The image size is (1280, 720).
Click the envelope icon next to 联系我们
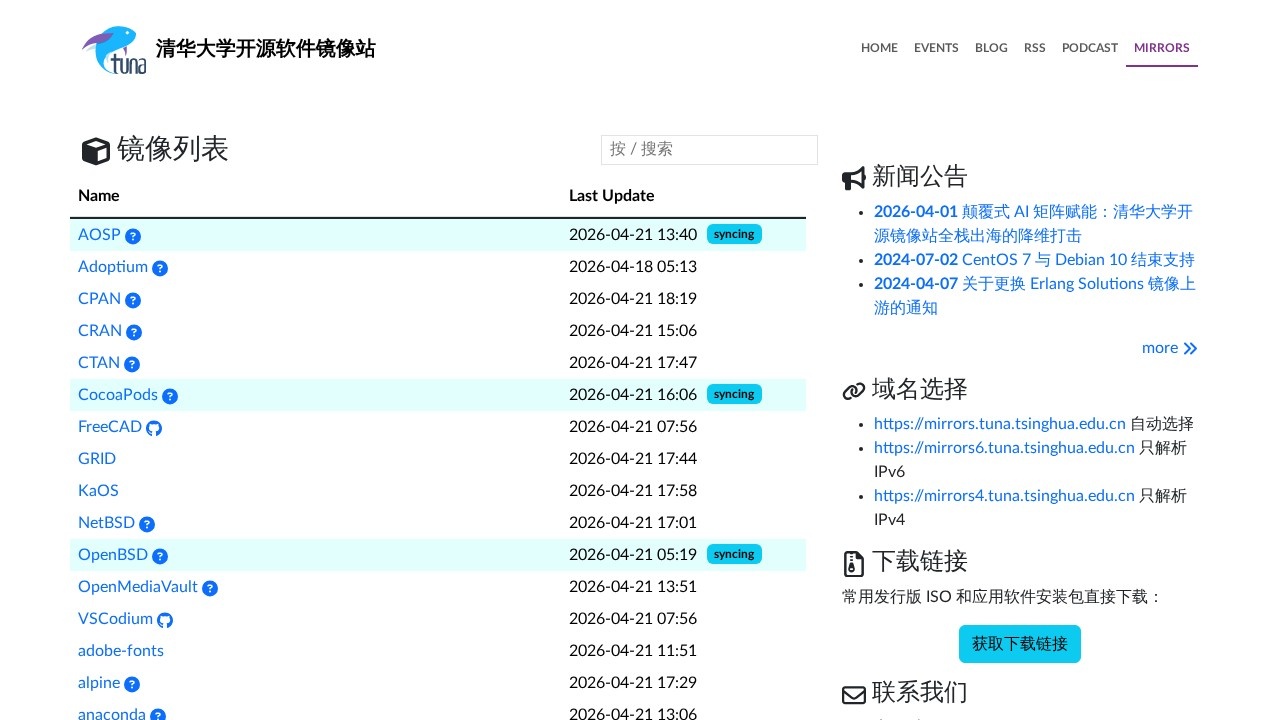pyautogui.click(x=853, y=694)
